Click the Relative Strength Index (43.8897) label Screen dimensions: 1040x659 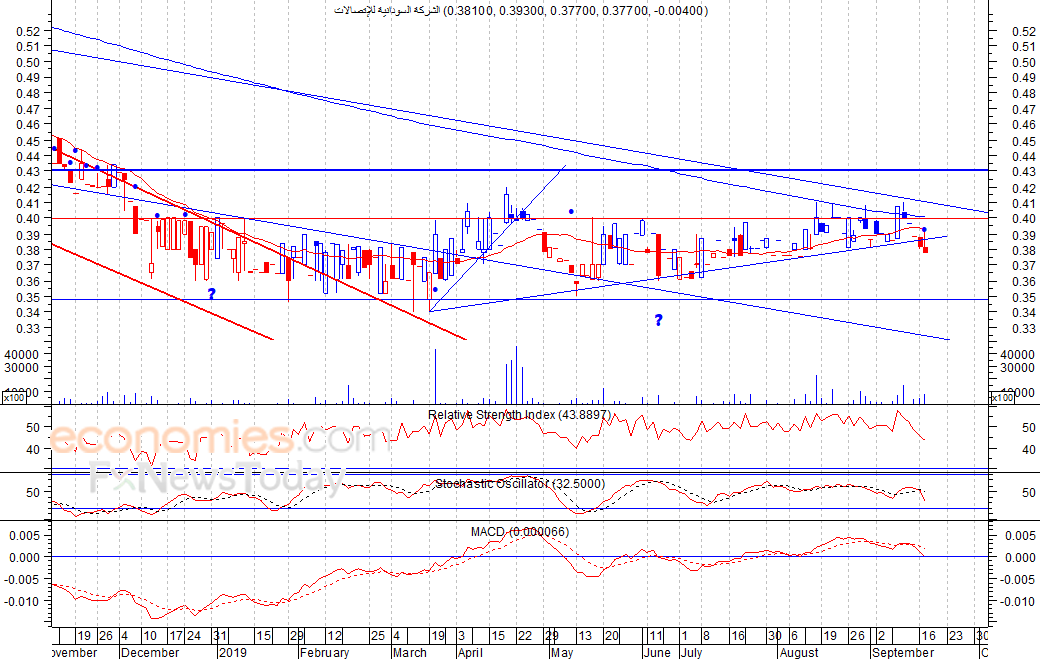pyautogui.click(x=519, y=415)
